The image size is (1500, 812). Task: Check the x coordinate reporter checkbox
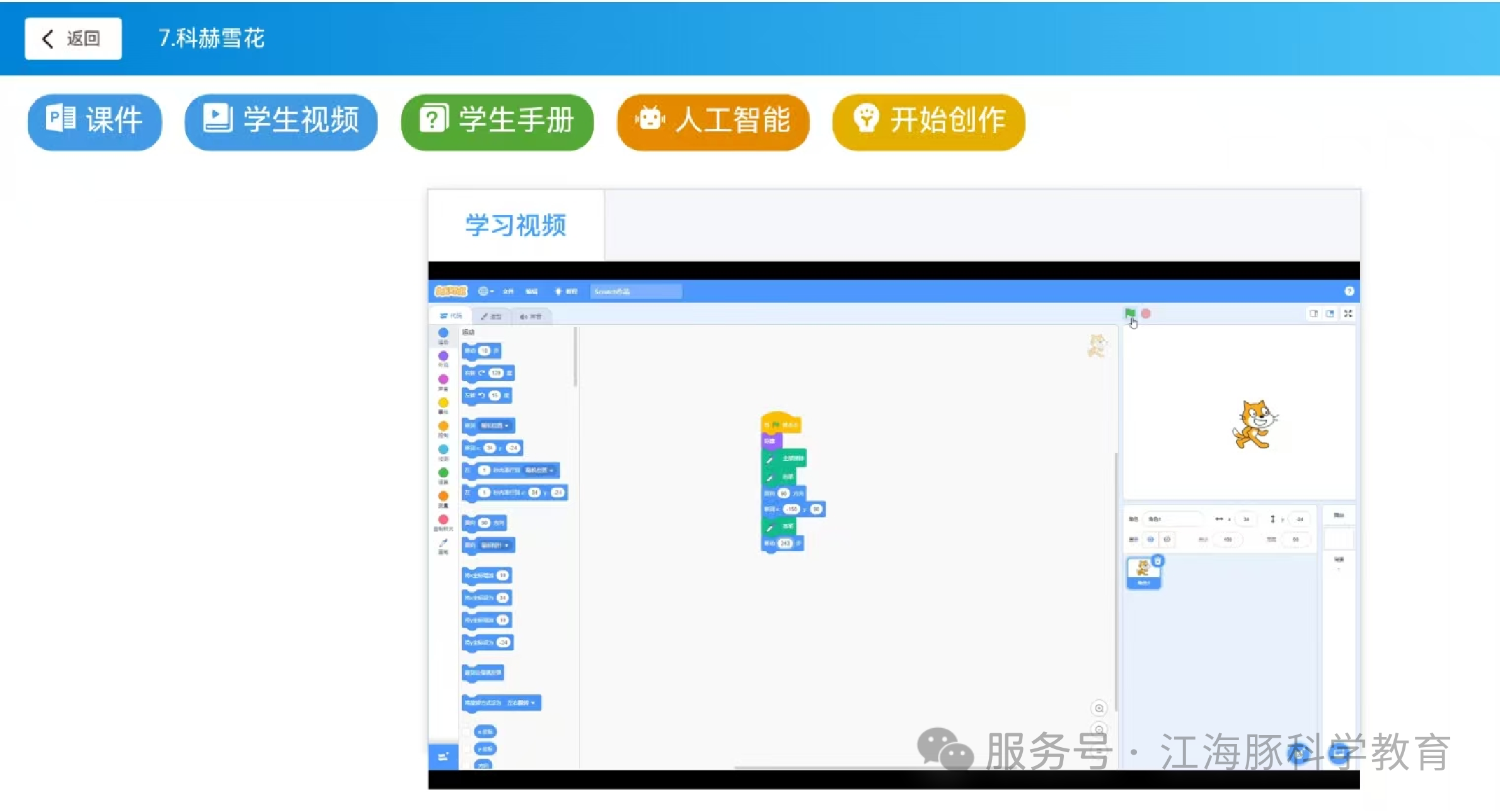(466, 732)
